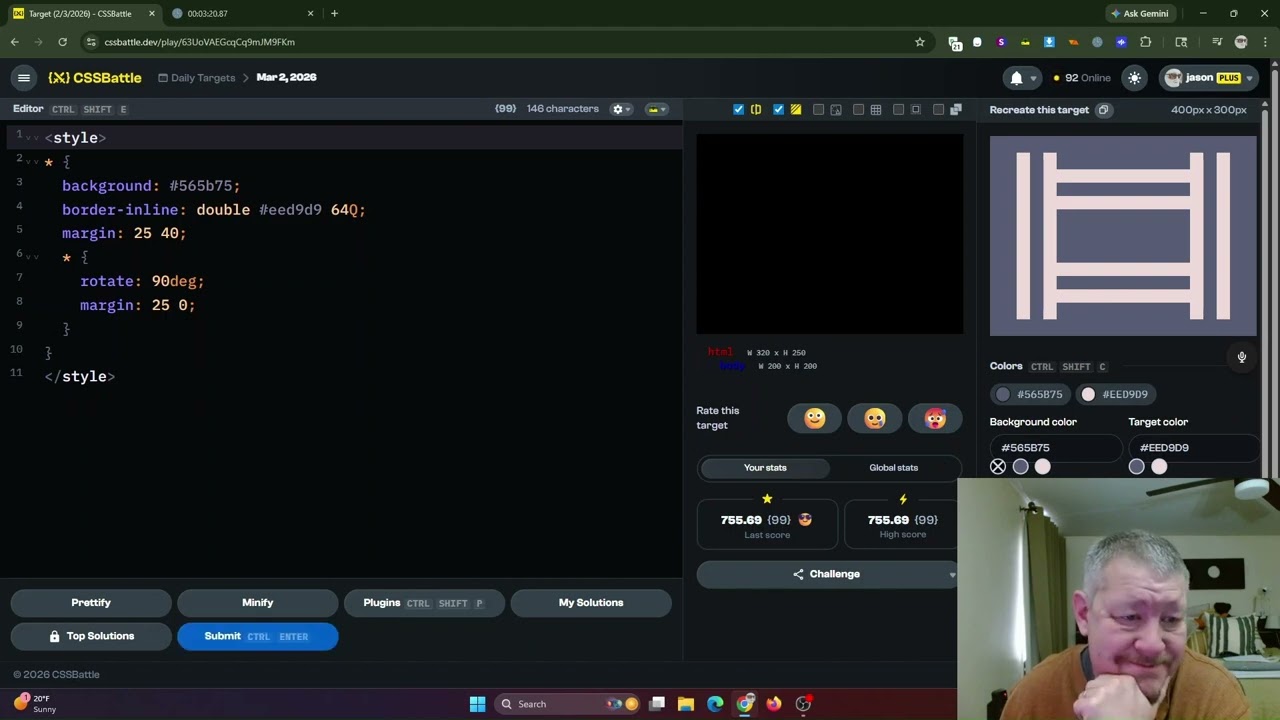Copy color chip #EED9D9
Image resolution: width=1280 pixels, height=720 pixels.
pyautogui.click(x=1114, y=394)
